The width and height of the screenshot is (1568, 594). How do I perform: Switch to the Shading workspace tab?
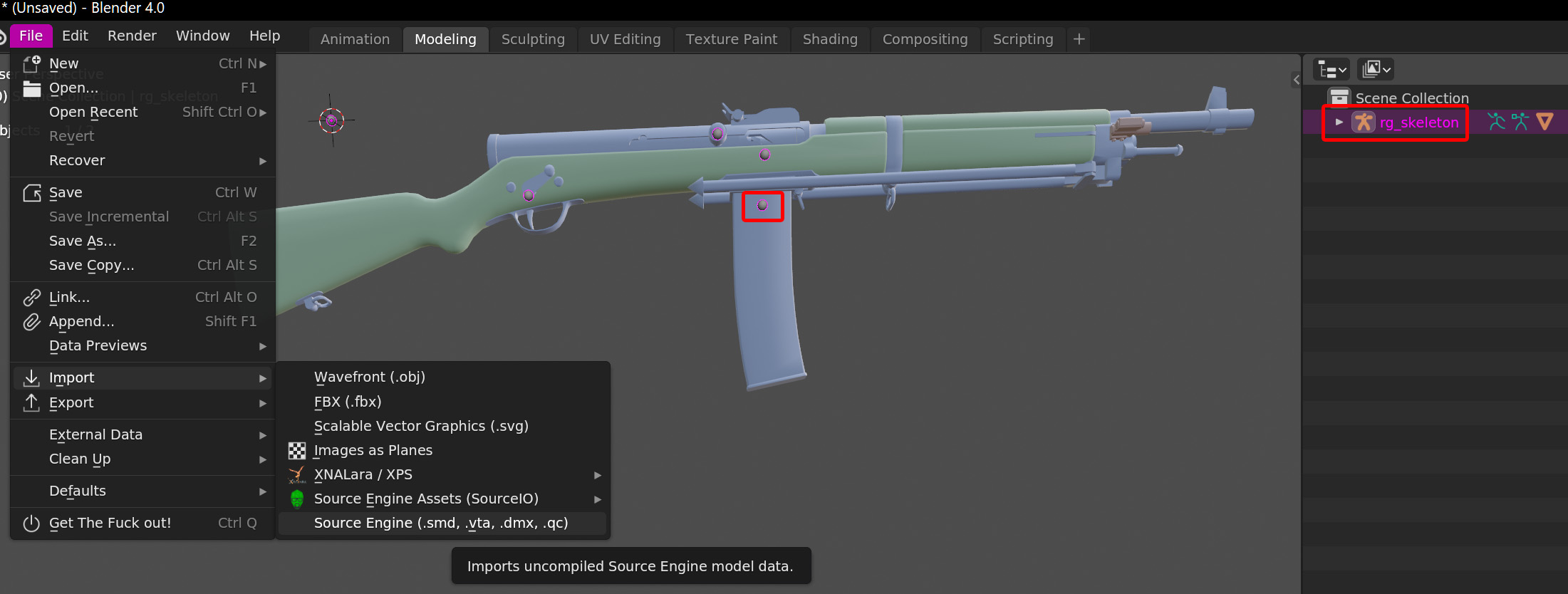(x=830, y=39)
